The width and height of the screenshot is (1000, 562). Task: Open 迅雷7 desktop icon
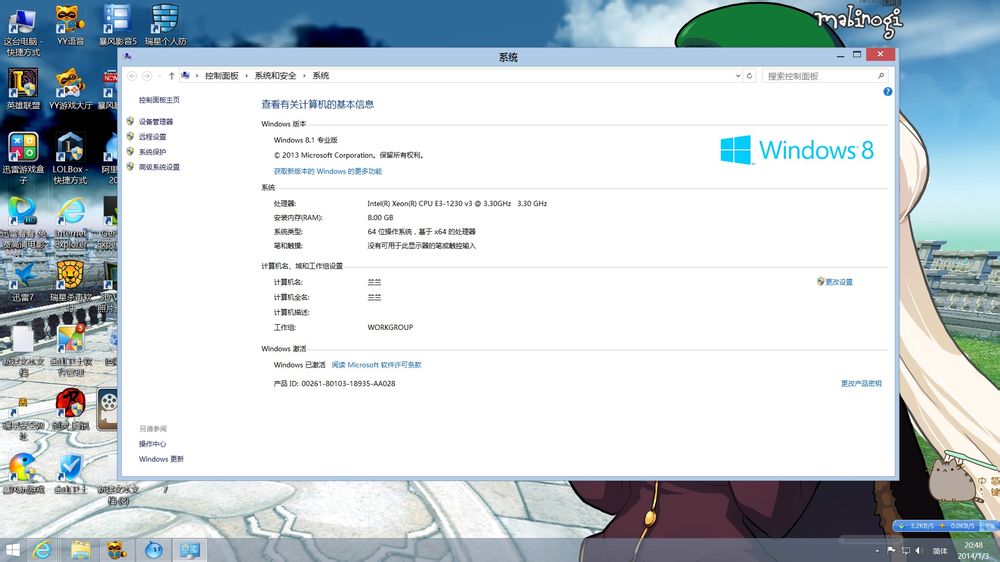23,282
